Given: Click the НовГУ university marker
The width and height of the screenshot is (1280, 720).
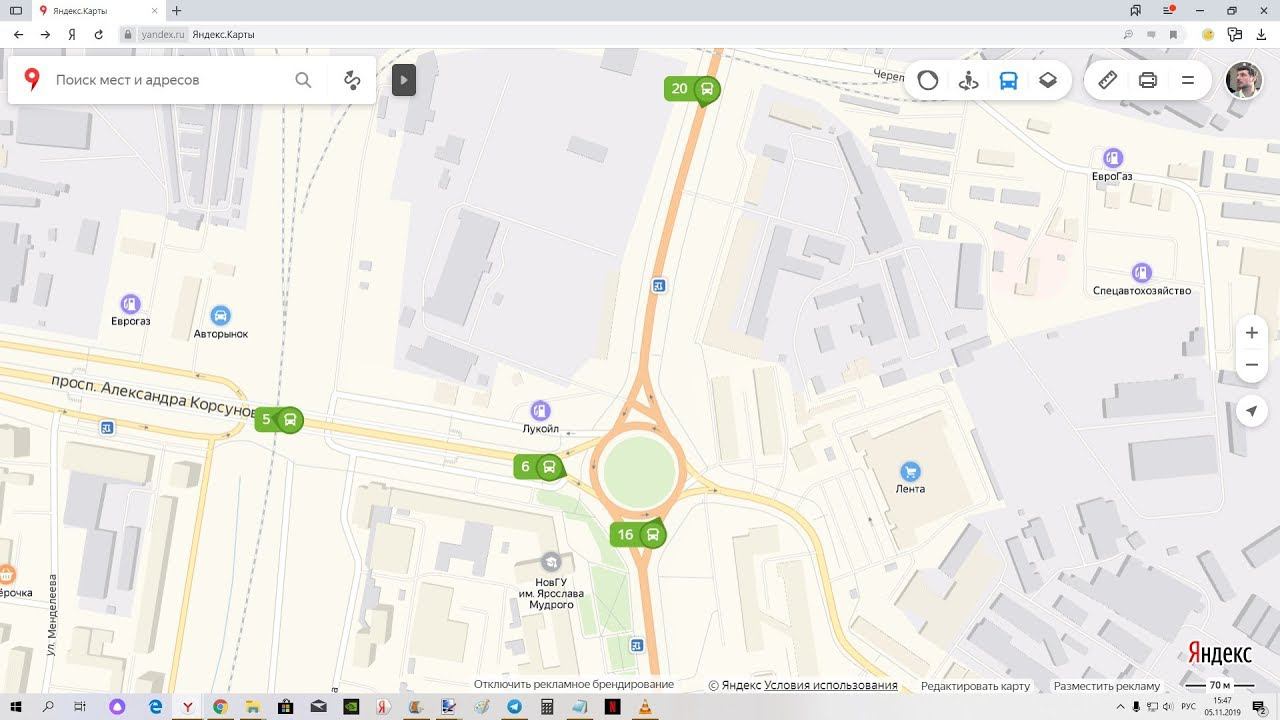Looking at the screenshot, I should point(550,562).
